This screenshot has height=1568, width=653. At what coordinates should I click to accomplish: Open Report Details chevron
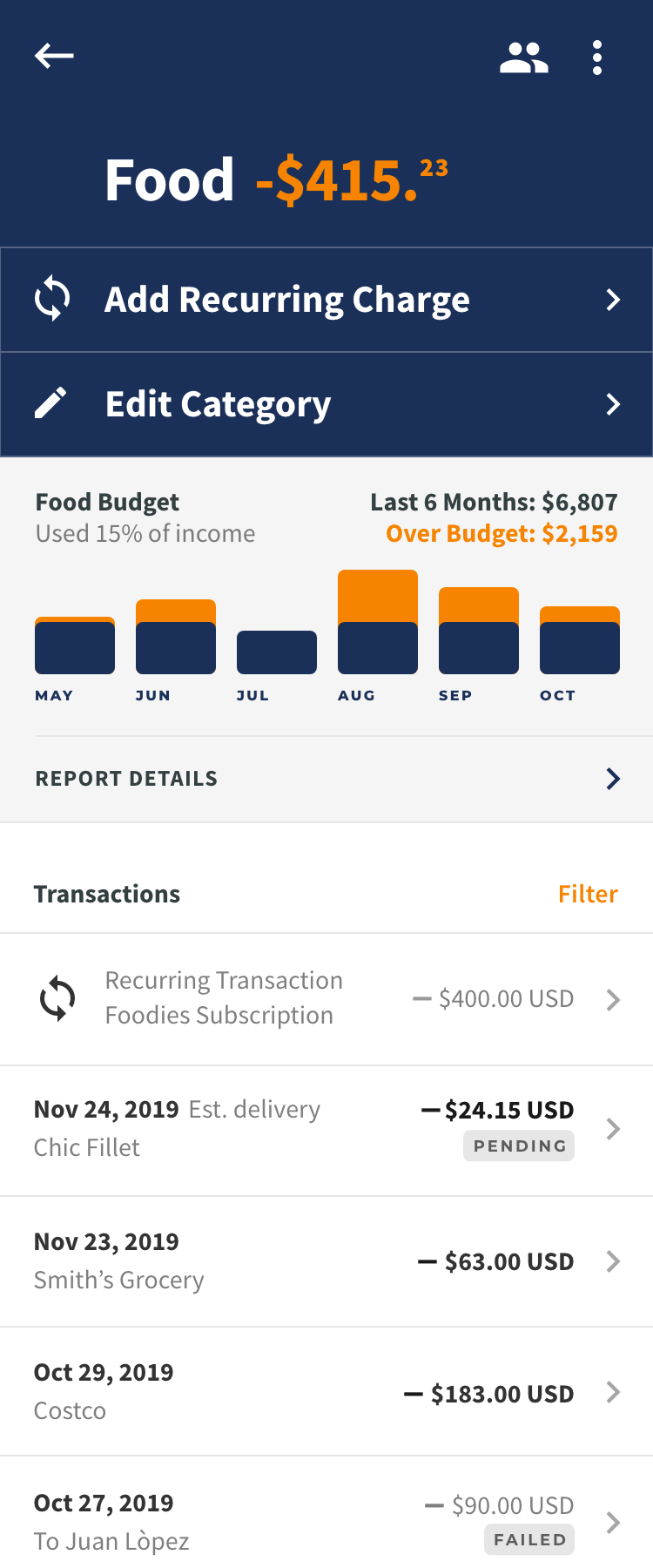click(x=613, y=779)
